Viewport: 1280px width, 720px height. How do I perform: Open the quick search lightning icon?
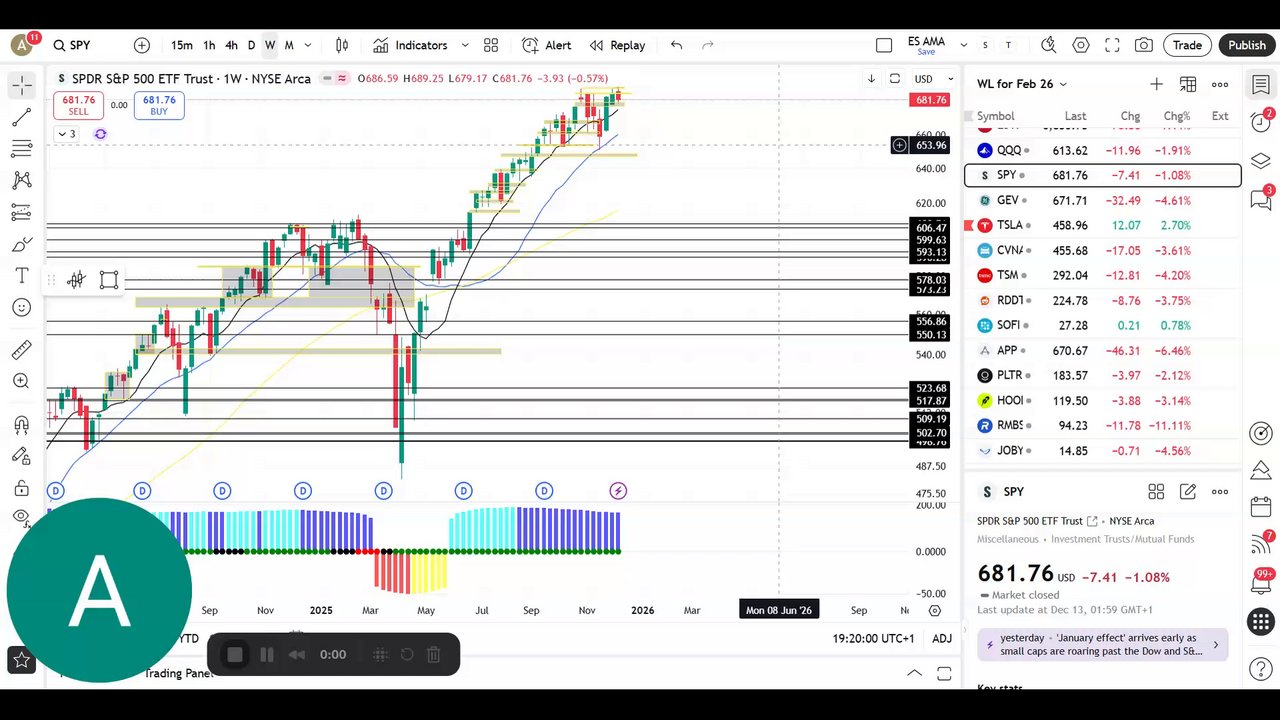tap(1048, 45)
